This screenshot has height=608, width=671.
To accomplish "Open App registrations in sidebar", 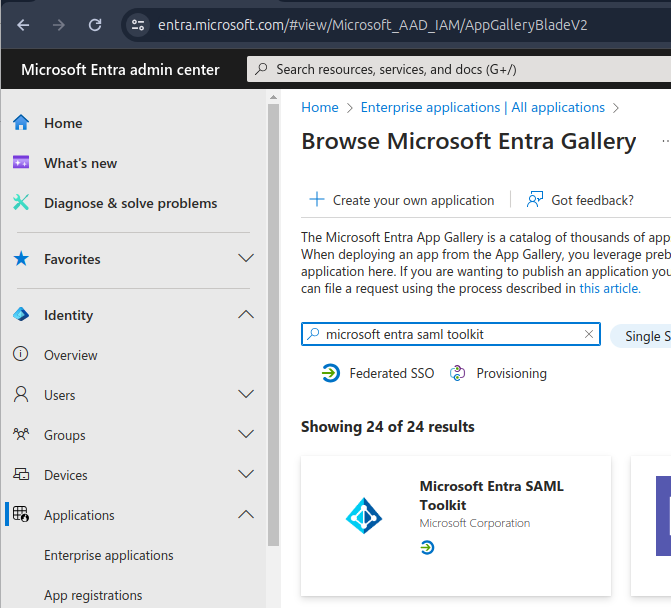I will tap(93, 595).
